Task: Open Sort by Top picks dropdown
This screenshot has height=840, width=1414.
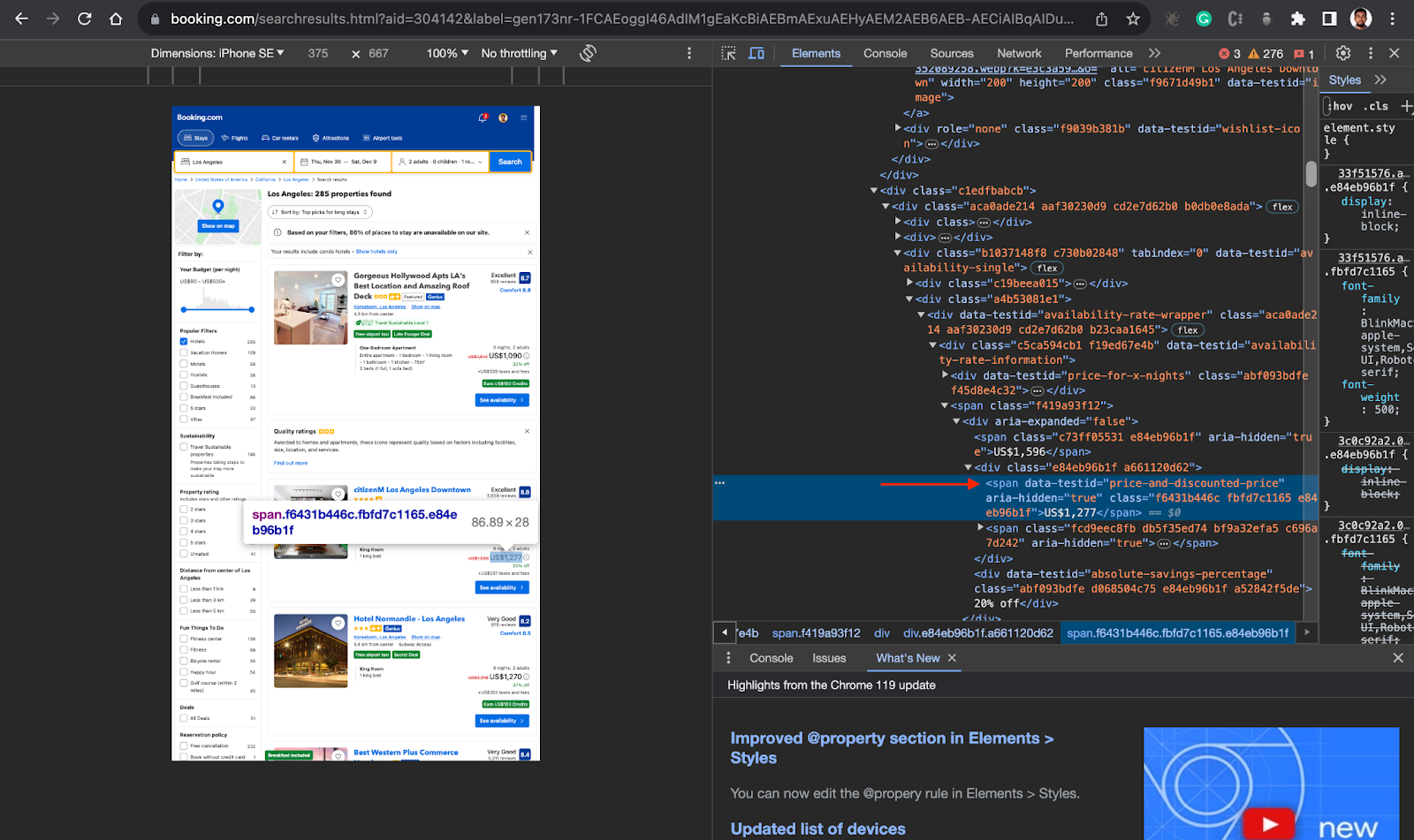Action: point(320,212)
